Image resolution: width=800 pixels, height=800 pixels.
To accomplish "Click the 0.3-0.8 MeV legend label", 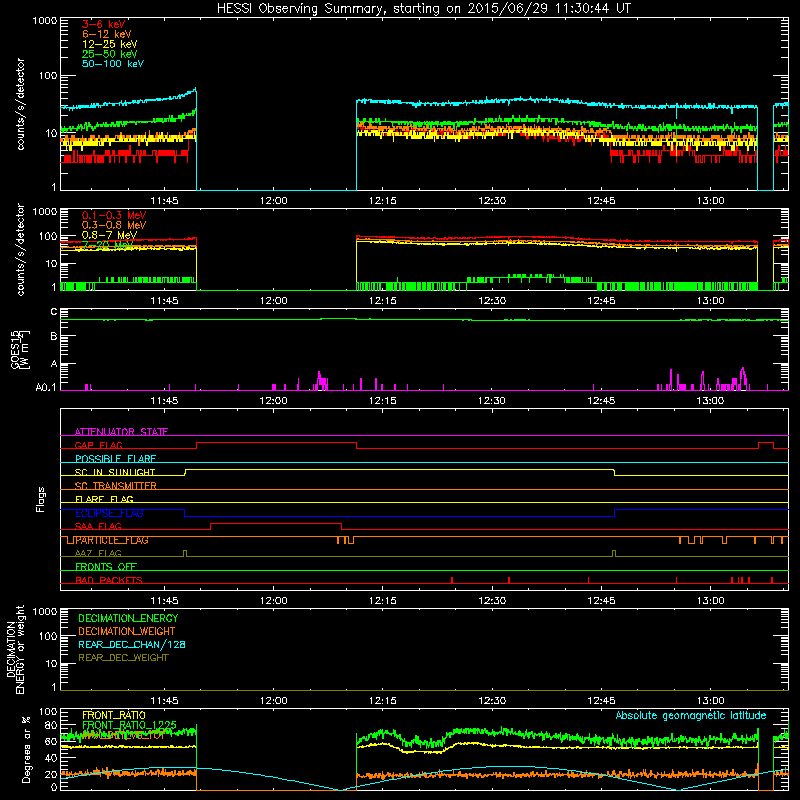I will point(114,225).
